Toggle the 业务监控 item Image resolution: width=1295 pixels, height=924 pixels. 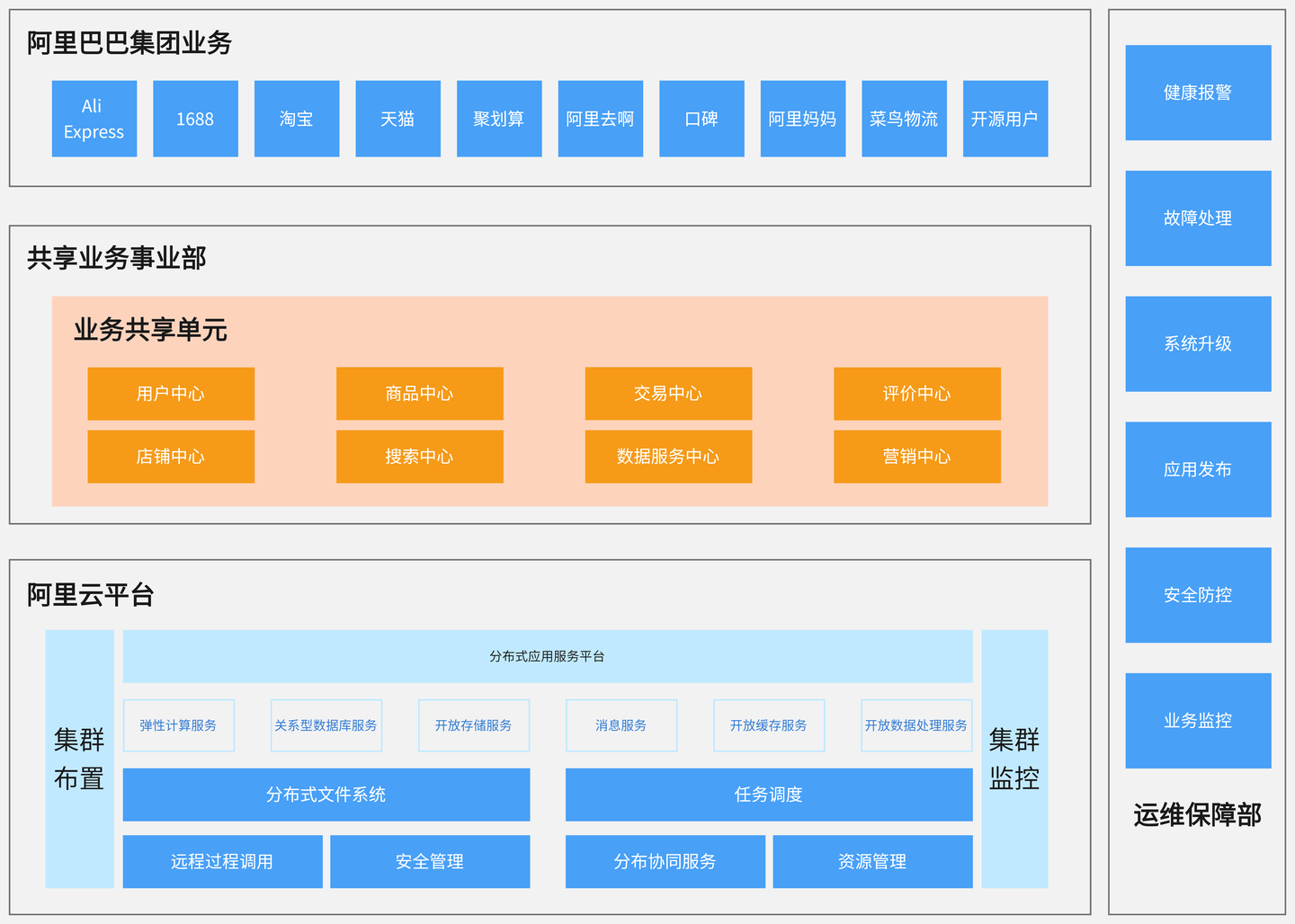(1198, 722)
